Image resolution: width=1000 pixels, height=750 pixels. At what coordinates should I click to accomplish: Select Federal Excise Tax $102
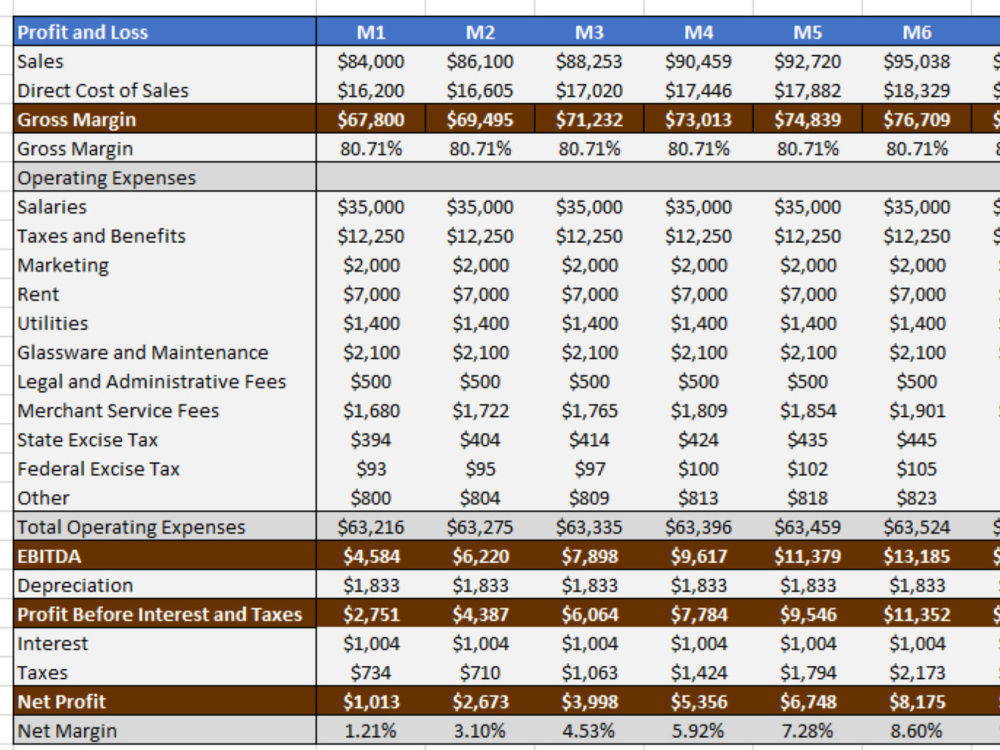807,469
